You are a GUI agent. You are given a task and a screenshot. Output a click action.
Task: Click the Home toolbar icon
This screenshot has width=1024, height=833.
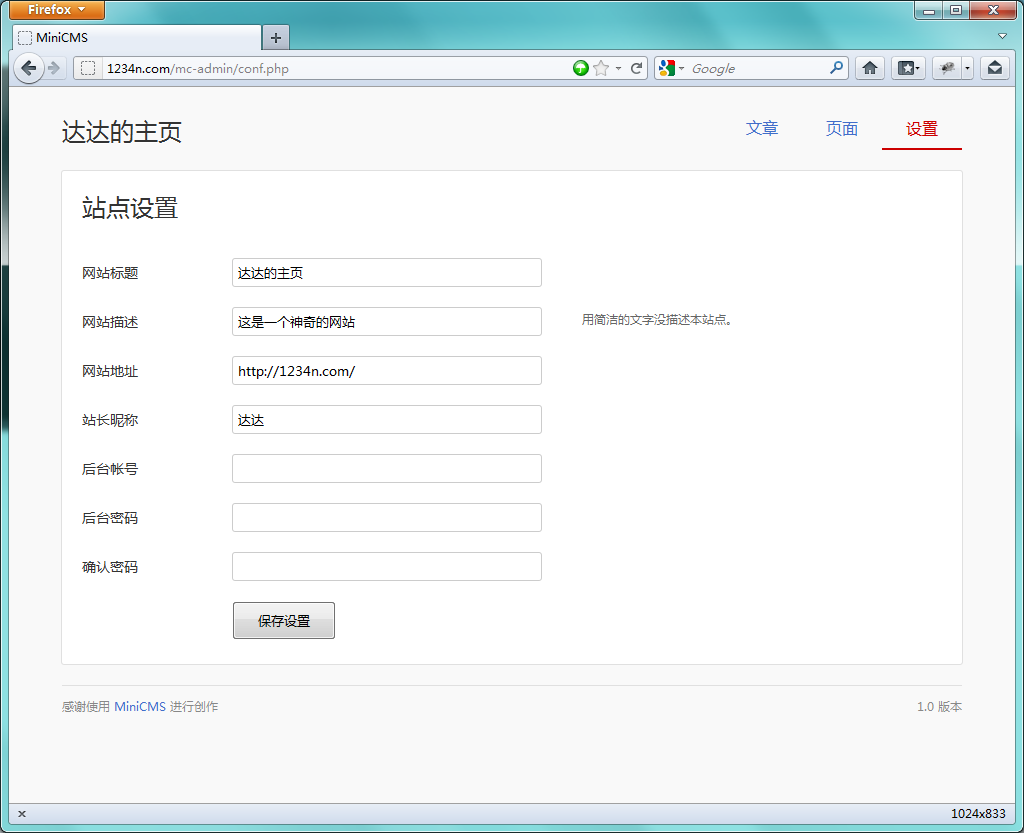pos(870,68)
